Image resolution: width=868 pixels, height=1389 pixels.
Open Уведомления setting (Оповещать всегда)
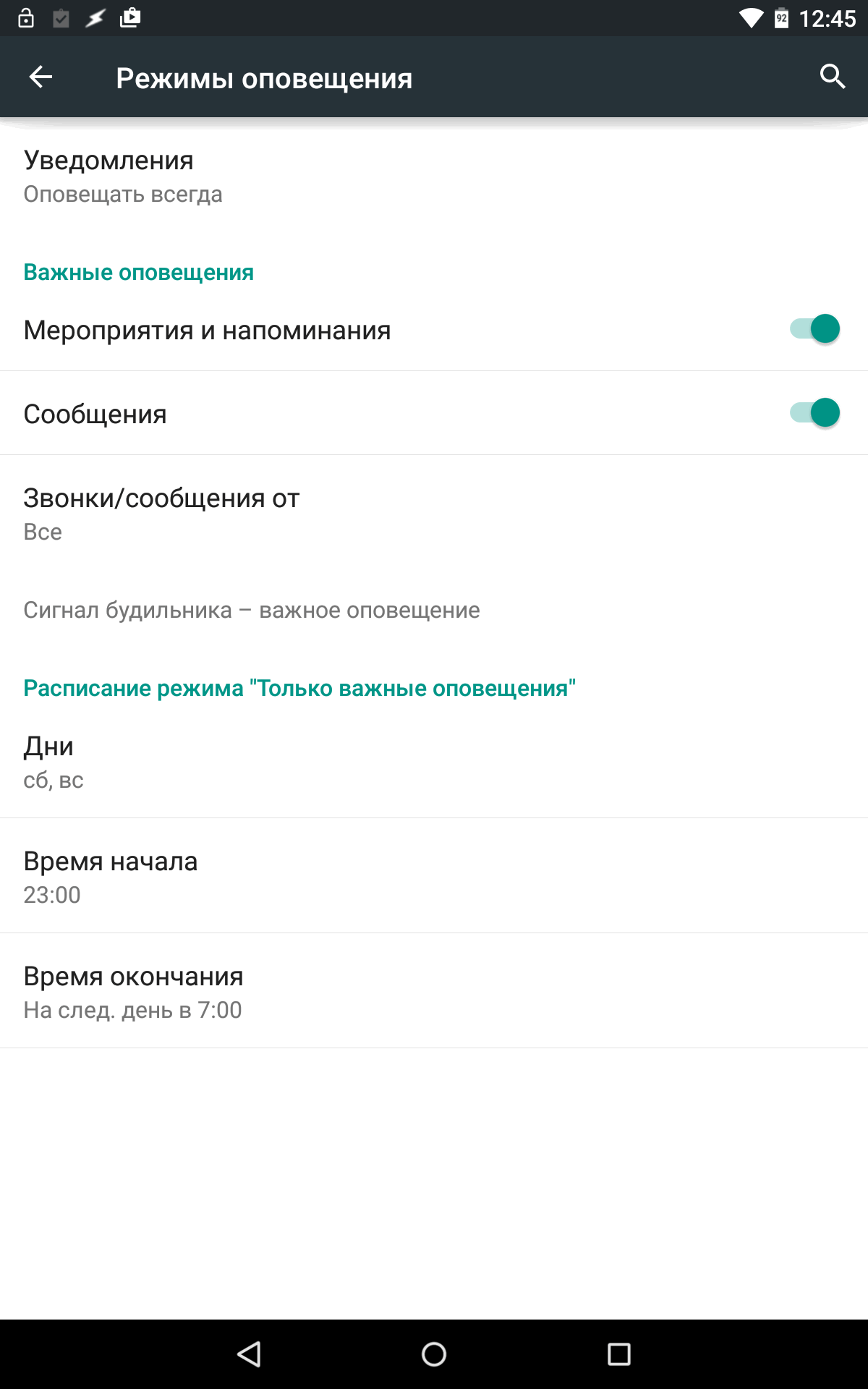coord(434,177)
